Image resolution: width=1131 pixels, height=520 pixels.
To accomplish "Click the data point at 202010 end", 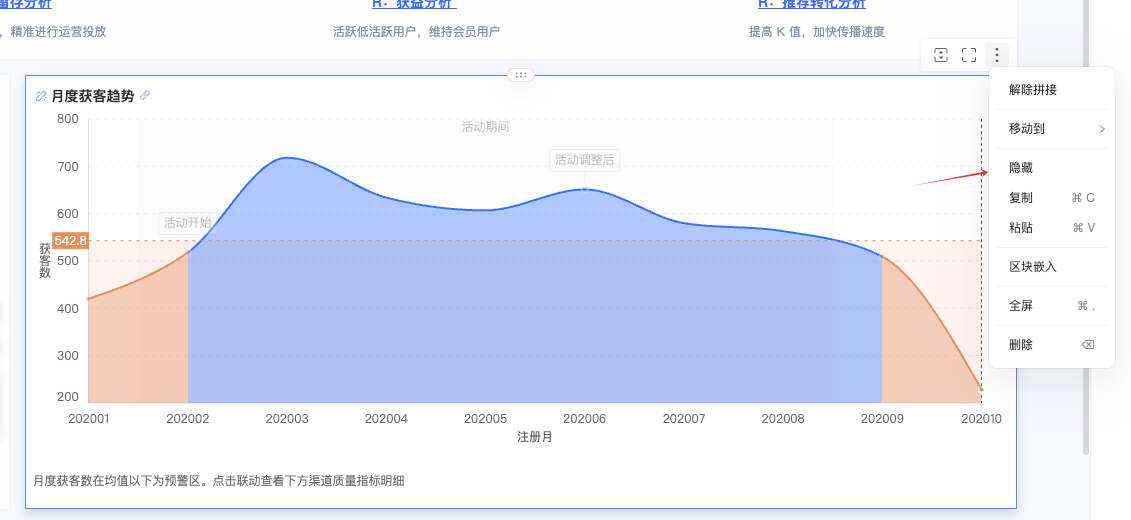I will [980, 390].
